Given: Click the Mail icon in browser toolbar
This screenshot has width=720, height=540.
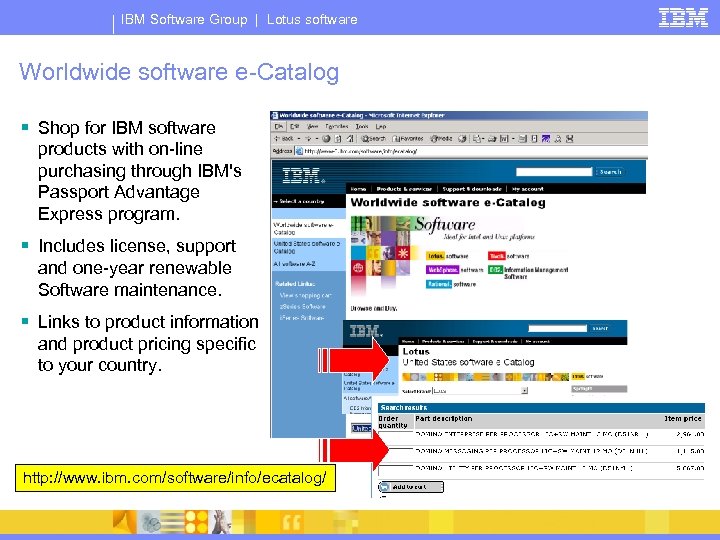Looking at the screenshot, I should pos(477,138).
